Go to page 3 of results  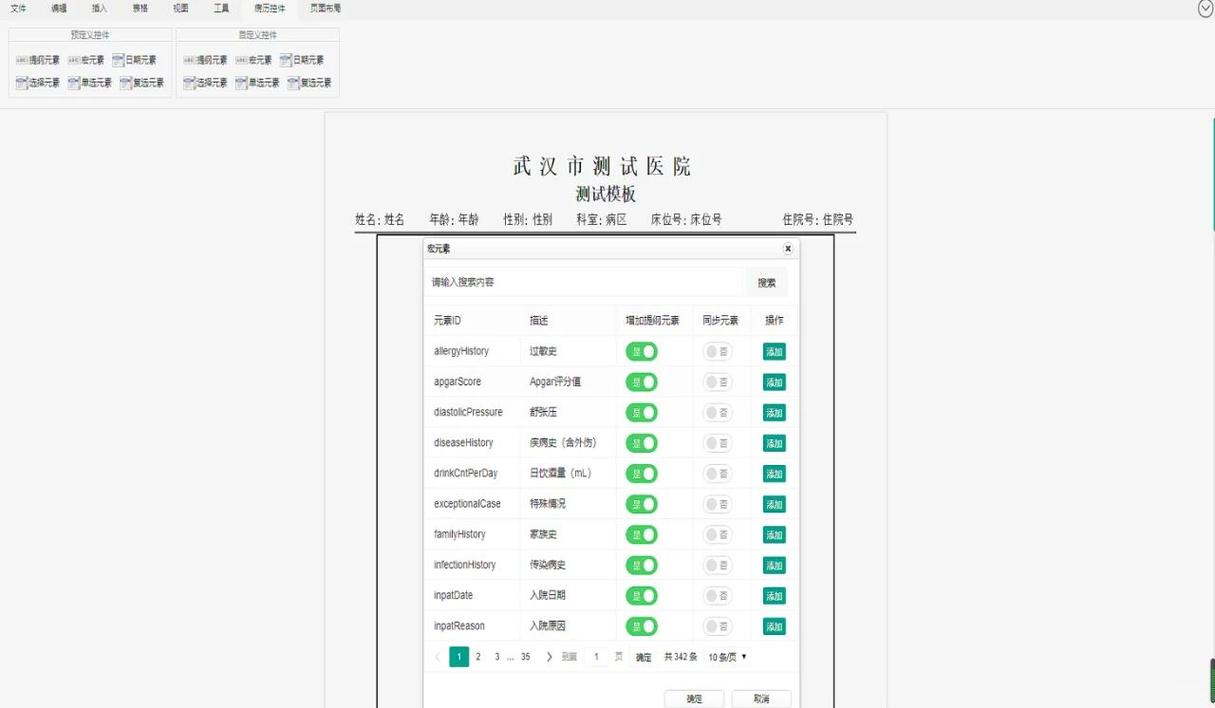497,657
